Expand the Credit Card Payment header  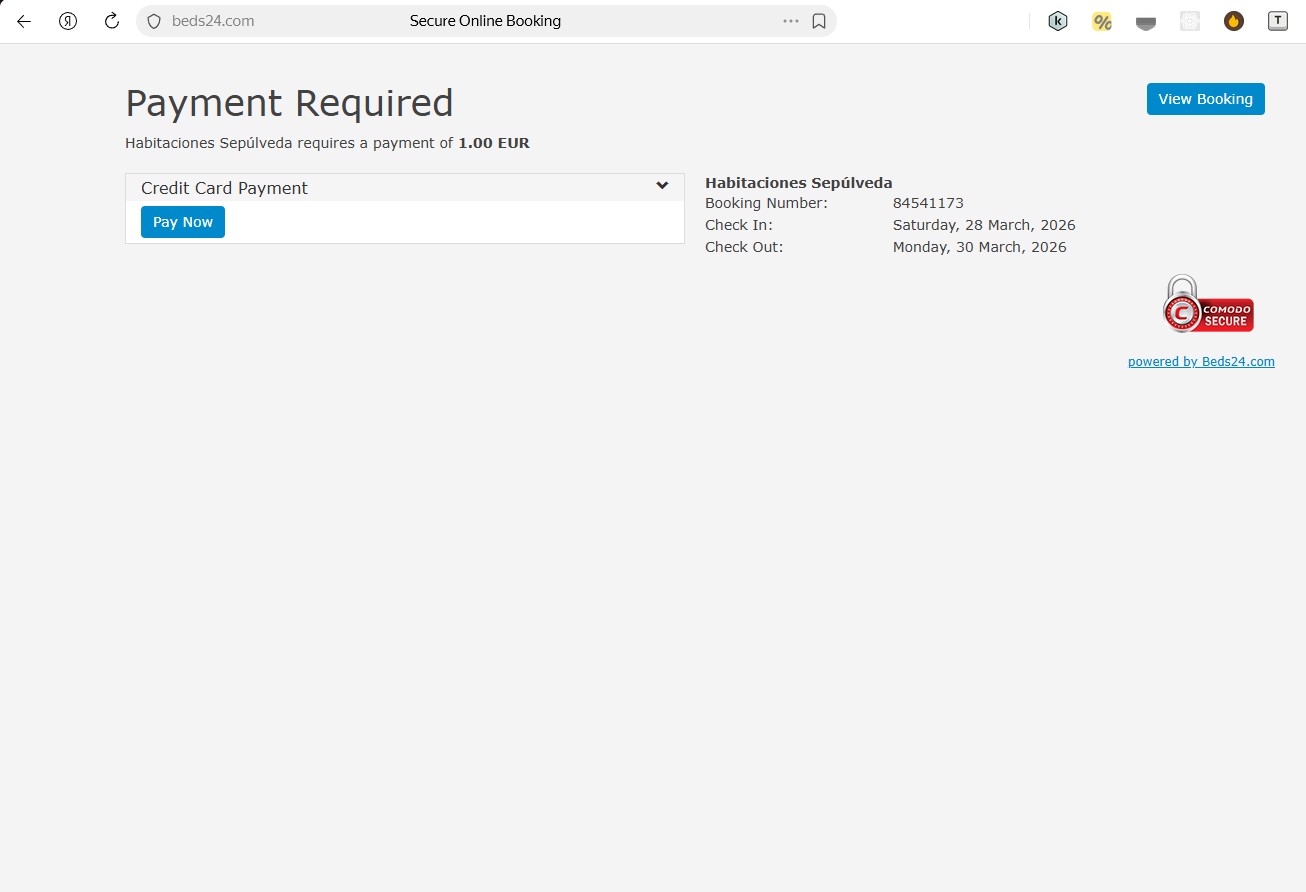point(225,188)
